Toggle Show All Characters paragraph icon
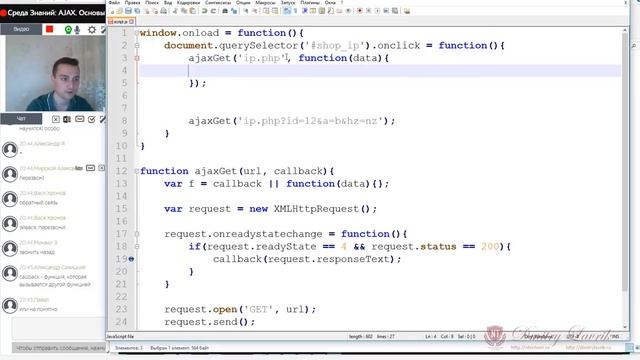Screen dimensions: 640x360 point(295,11)
